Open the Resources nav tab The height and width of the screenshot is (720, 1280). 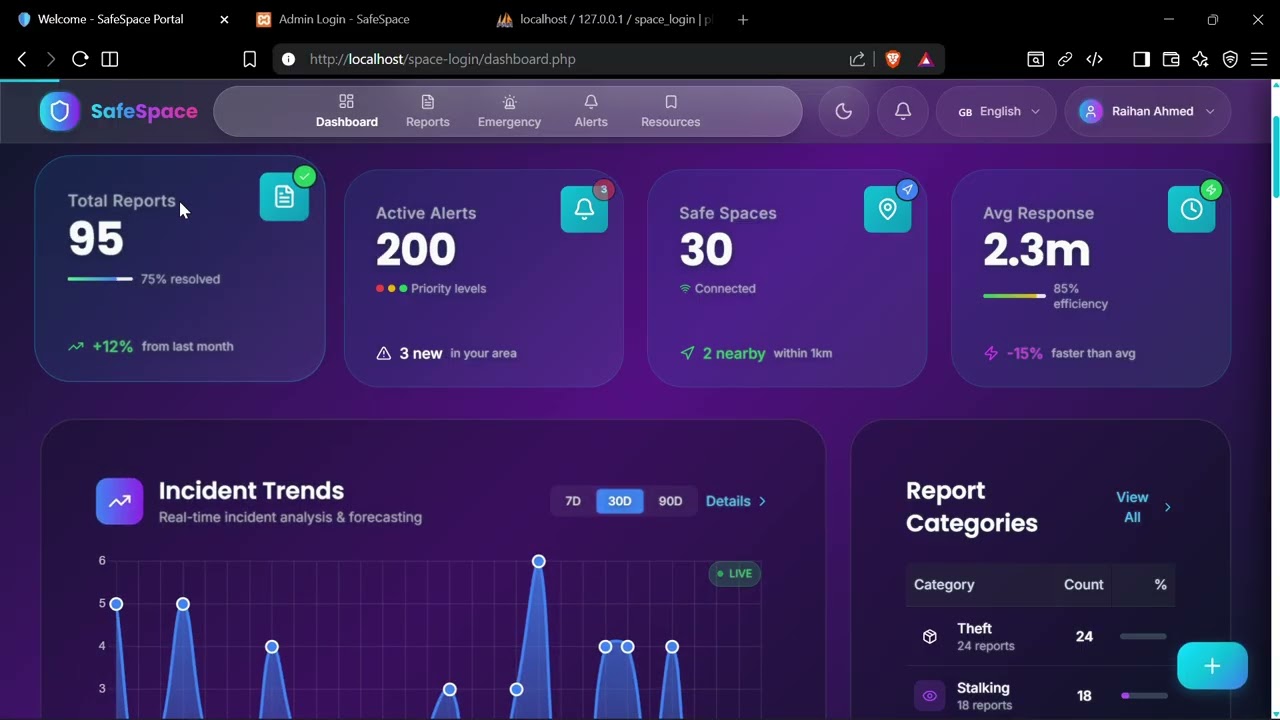click(x=671, y=111)
